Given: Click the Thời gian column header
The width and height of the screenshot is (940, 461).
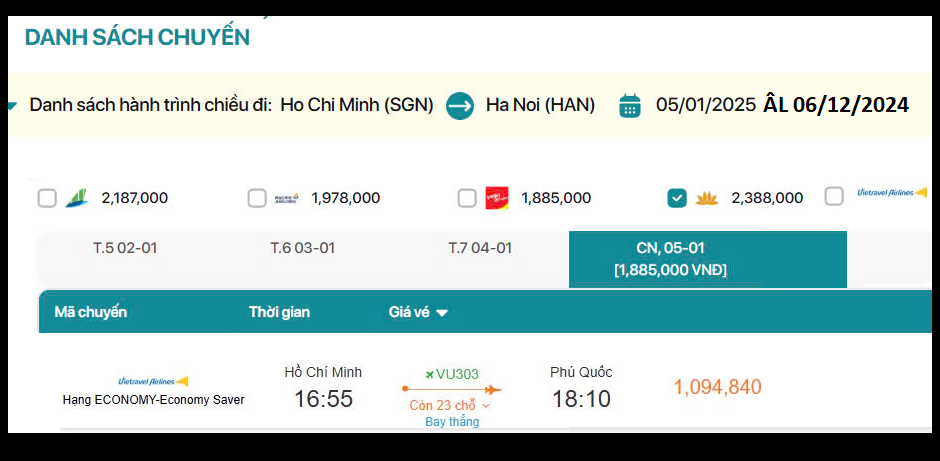Looking at the screenshot, I should pos(279,312).
